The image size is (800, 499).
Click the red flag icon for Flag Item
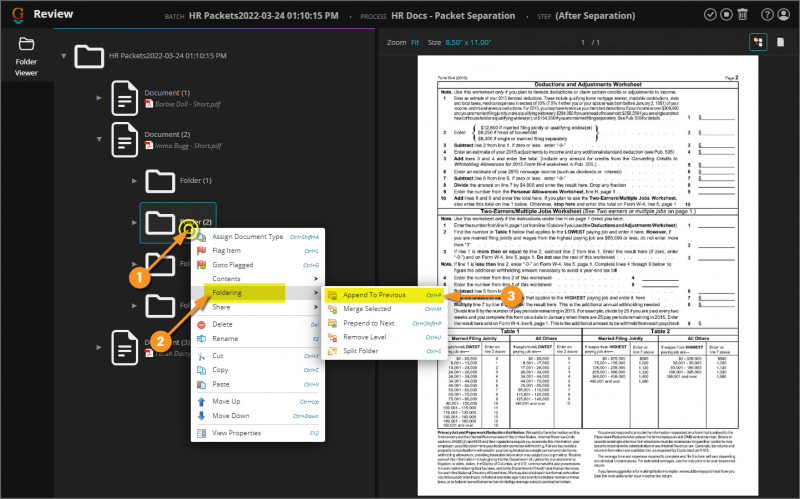(202, 251)
